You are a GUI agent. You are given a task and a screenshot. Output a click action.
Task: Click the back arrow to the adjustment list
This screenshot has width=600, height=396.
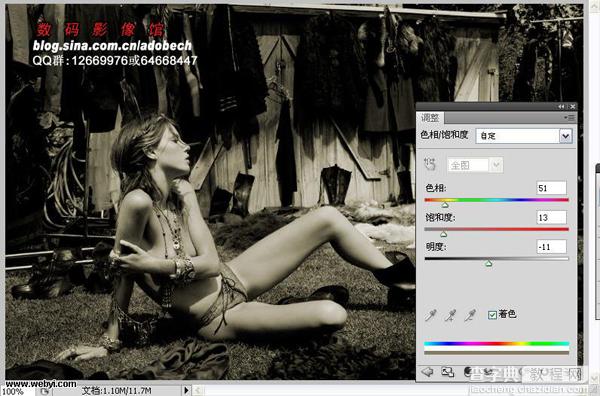427,372
